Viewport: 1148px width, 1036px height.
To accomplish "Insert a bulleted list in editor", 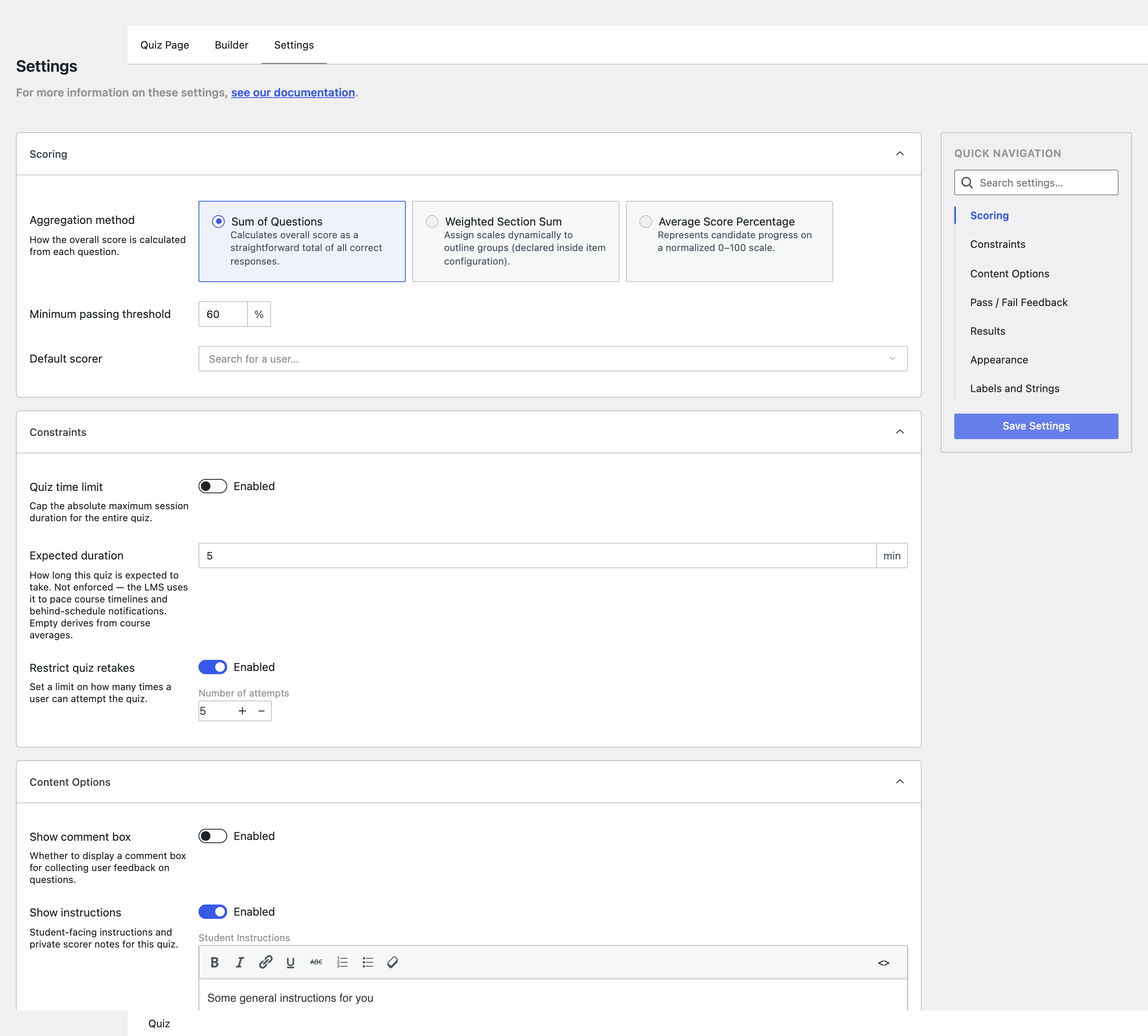I will pos(367,963).
